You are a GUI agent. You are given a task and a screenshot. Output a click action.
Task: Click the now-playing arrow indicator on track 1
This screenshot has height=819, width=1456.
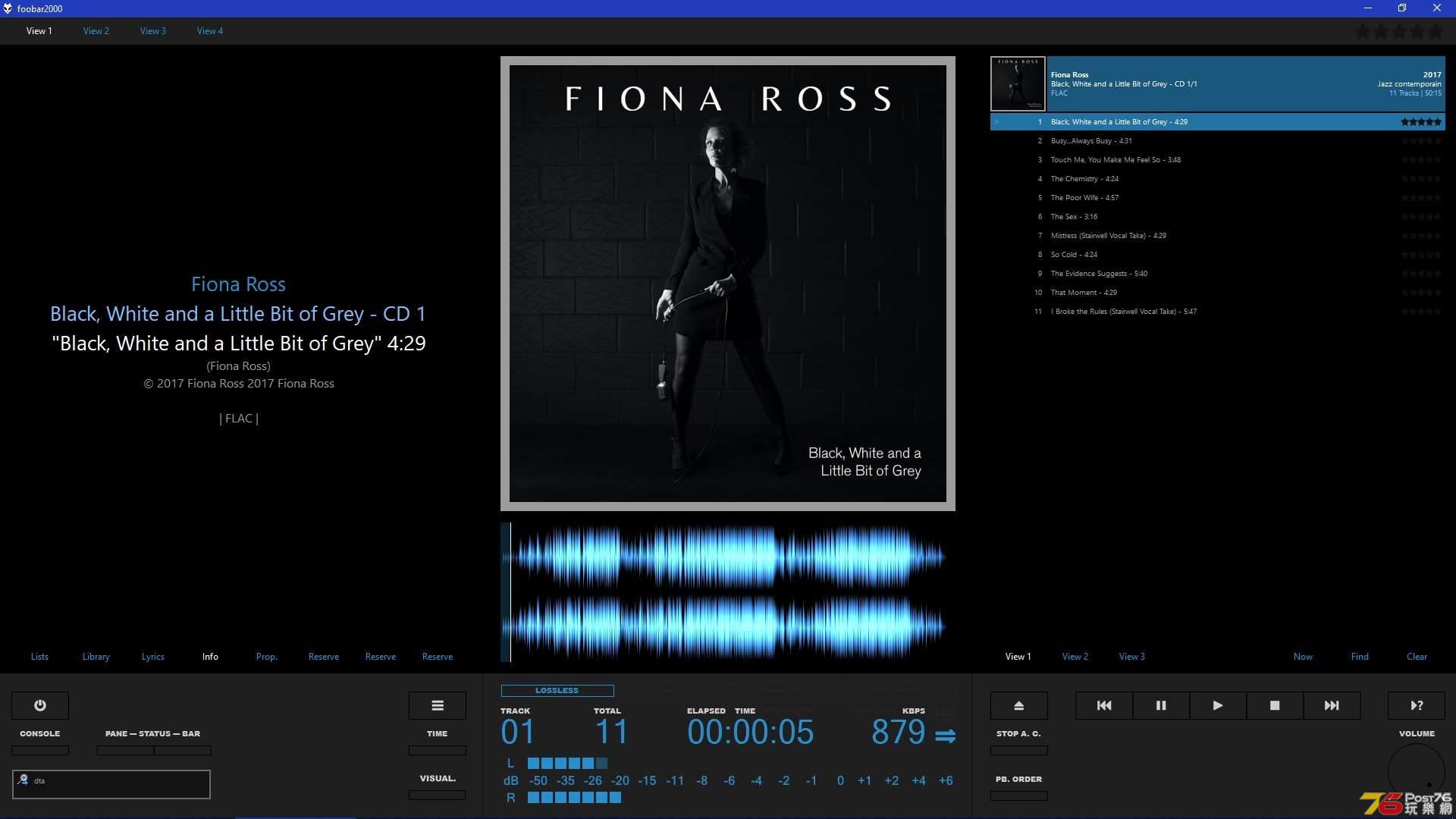tap(997, 121)
